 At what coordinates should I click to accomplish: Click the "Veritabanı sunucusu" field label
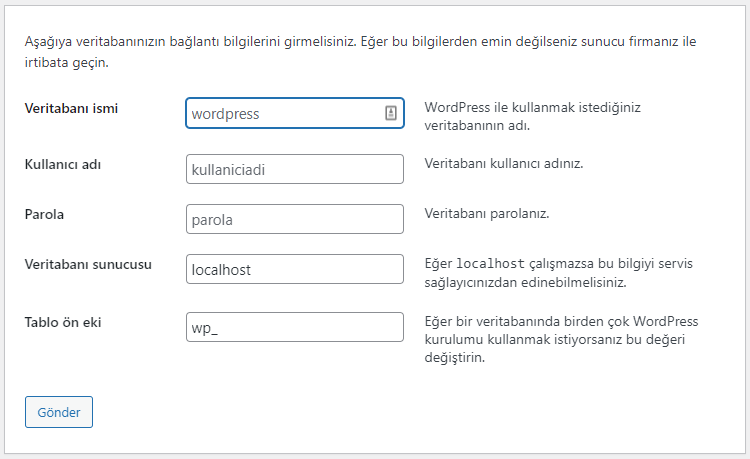[x=88, y=264]
